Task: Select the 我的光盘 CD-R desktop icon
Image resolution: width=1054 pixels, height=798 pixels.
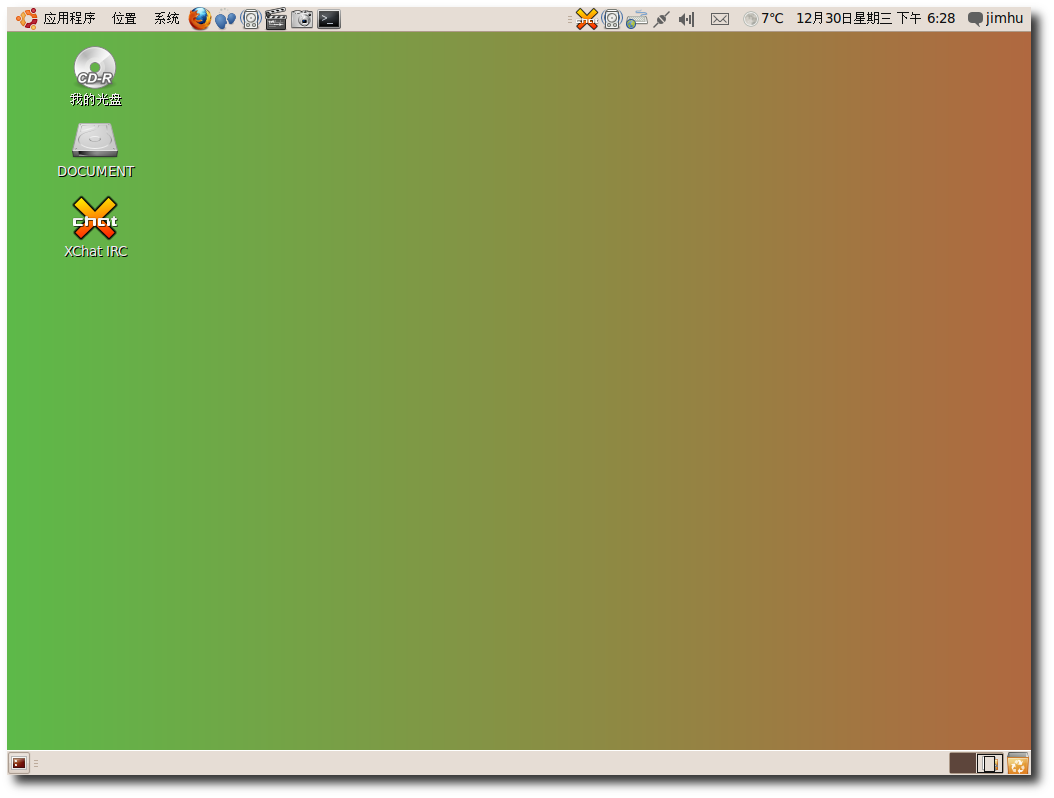Action: (95, 77)
